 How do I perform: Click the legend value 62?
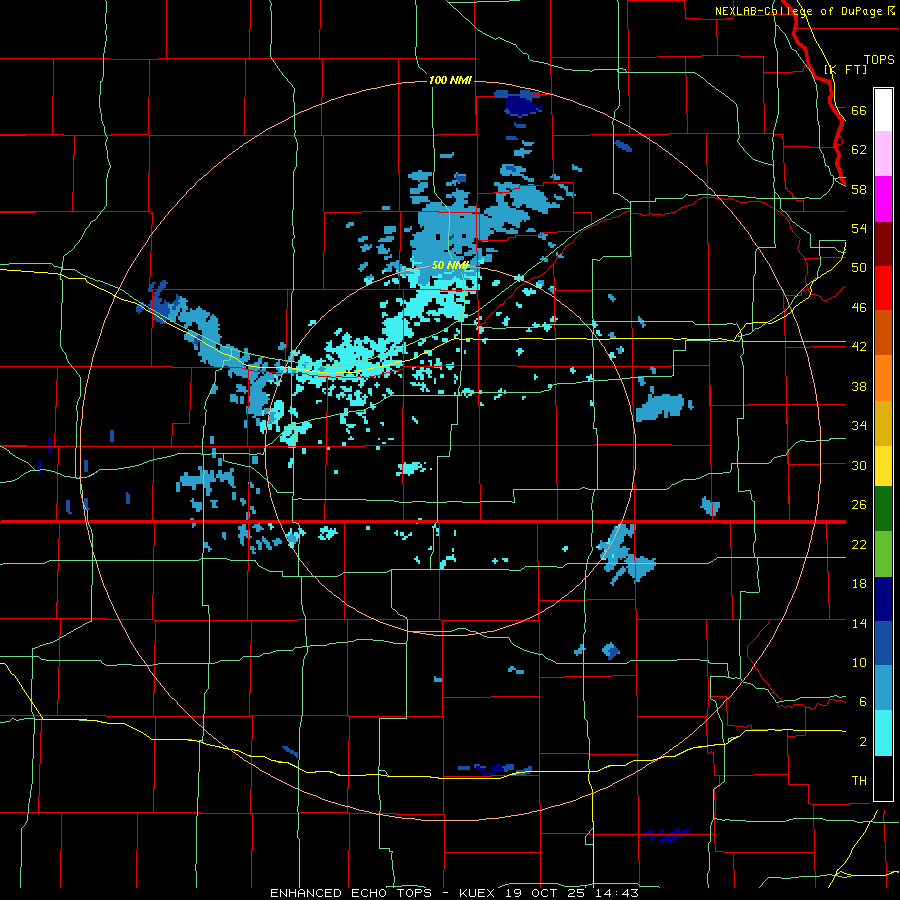tap(859, 150)
